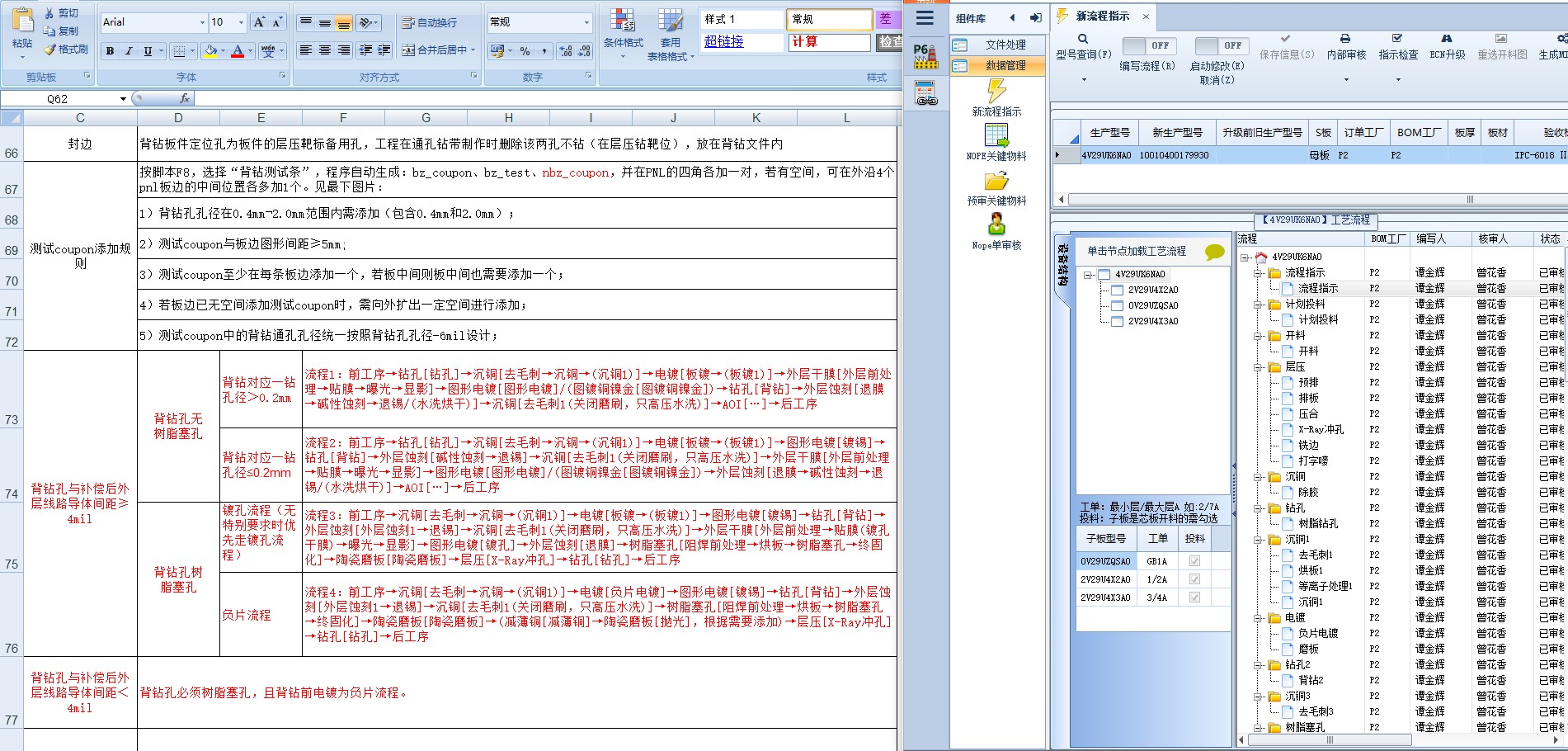The image size is (1568, 751).
Task: Click the decrease decimal places icon
Action: (584, 51)
